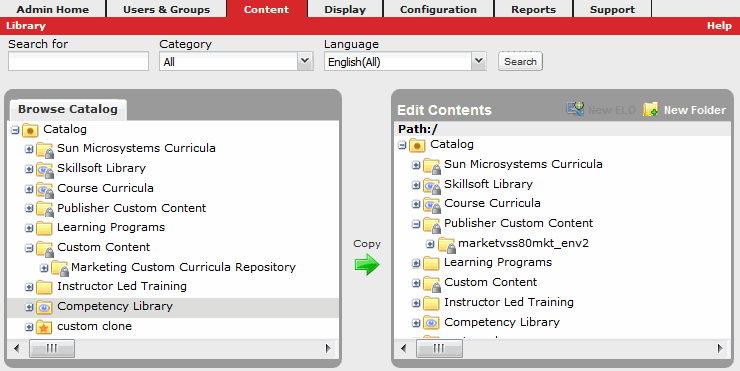Viewport: 740px width, 371px height.
Task: Select Learning Programs label in Browse Catalog
Action: 111,228
